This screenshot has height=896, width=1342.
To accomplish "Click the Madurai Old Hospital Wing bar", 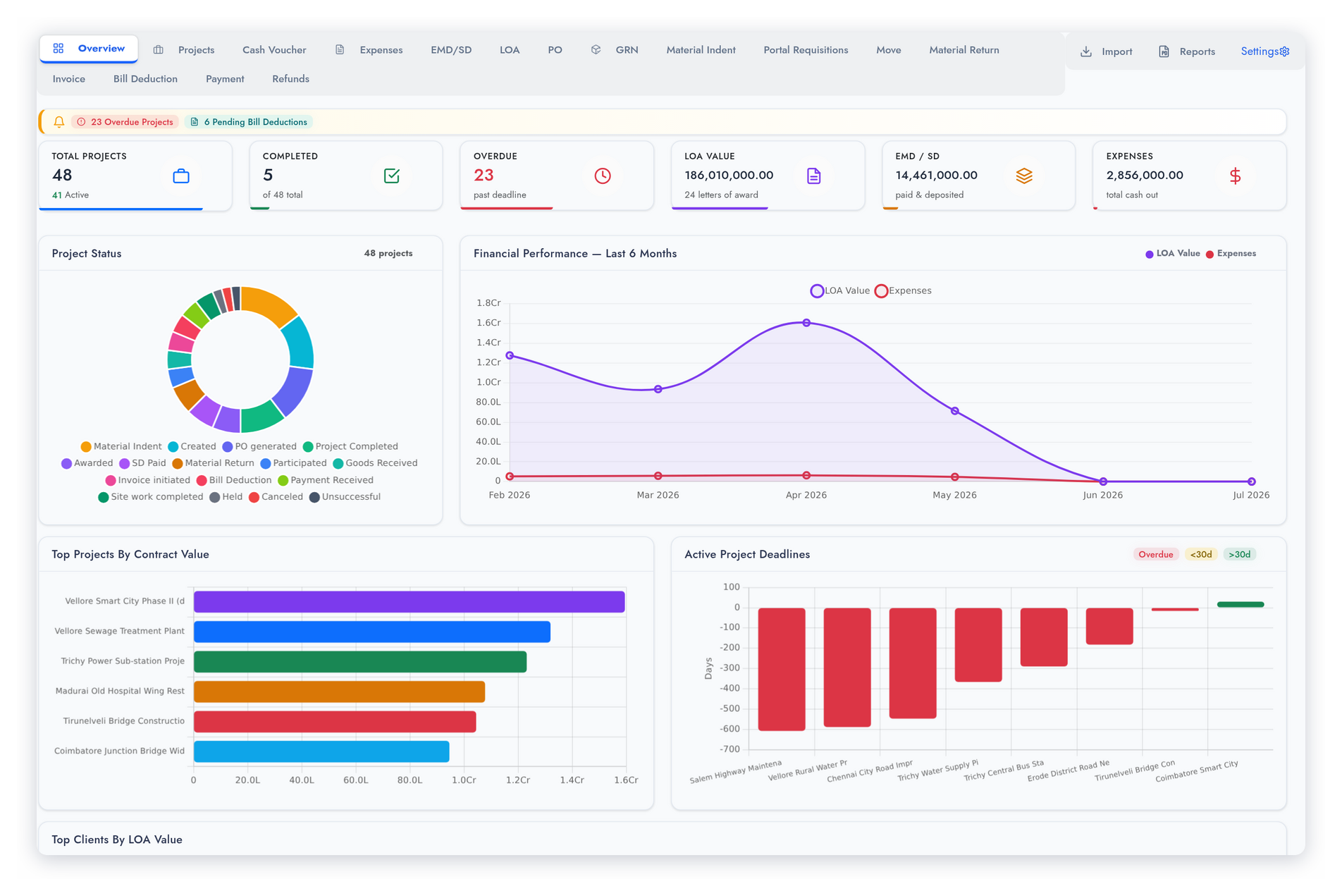I will [339, 692].
